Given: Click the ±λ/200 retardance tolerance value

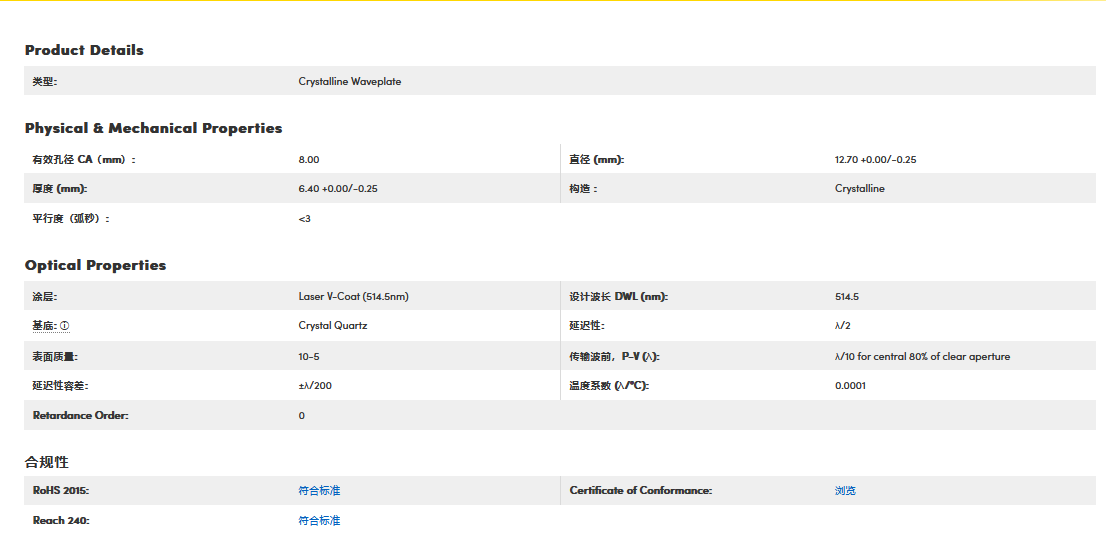Looking at the screenshot, I should click(x=315, y=386).
